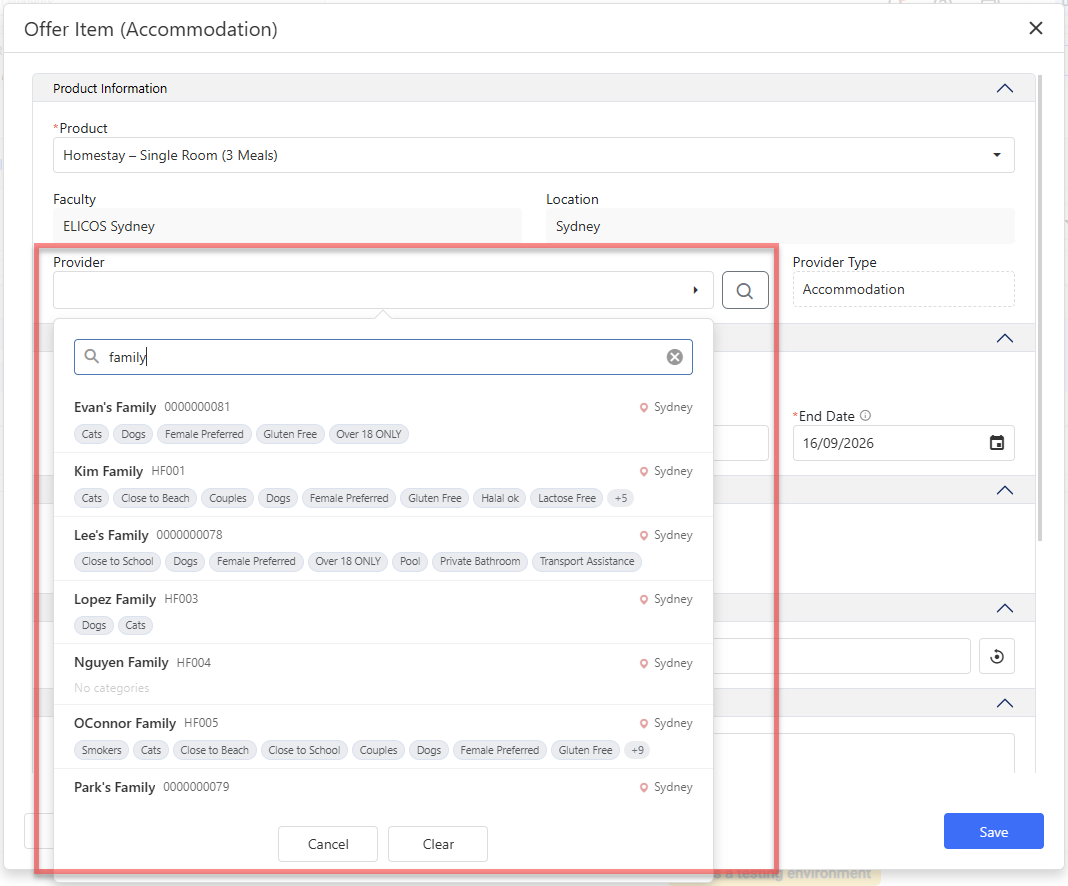Collapse the section below the End Date
1068x886 pixels.
(1005, 490)
